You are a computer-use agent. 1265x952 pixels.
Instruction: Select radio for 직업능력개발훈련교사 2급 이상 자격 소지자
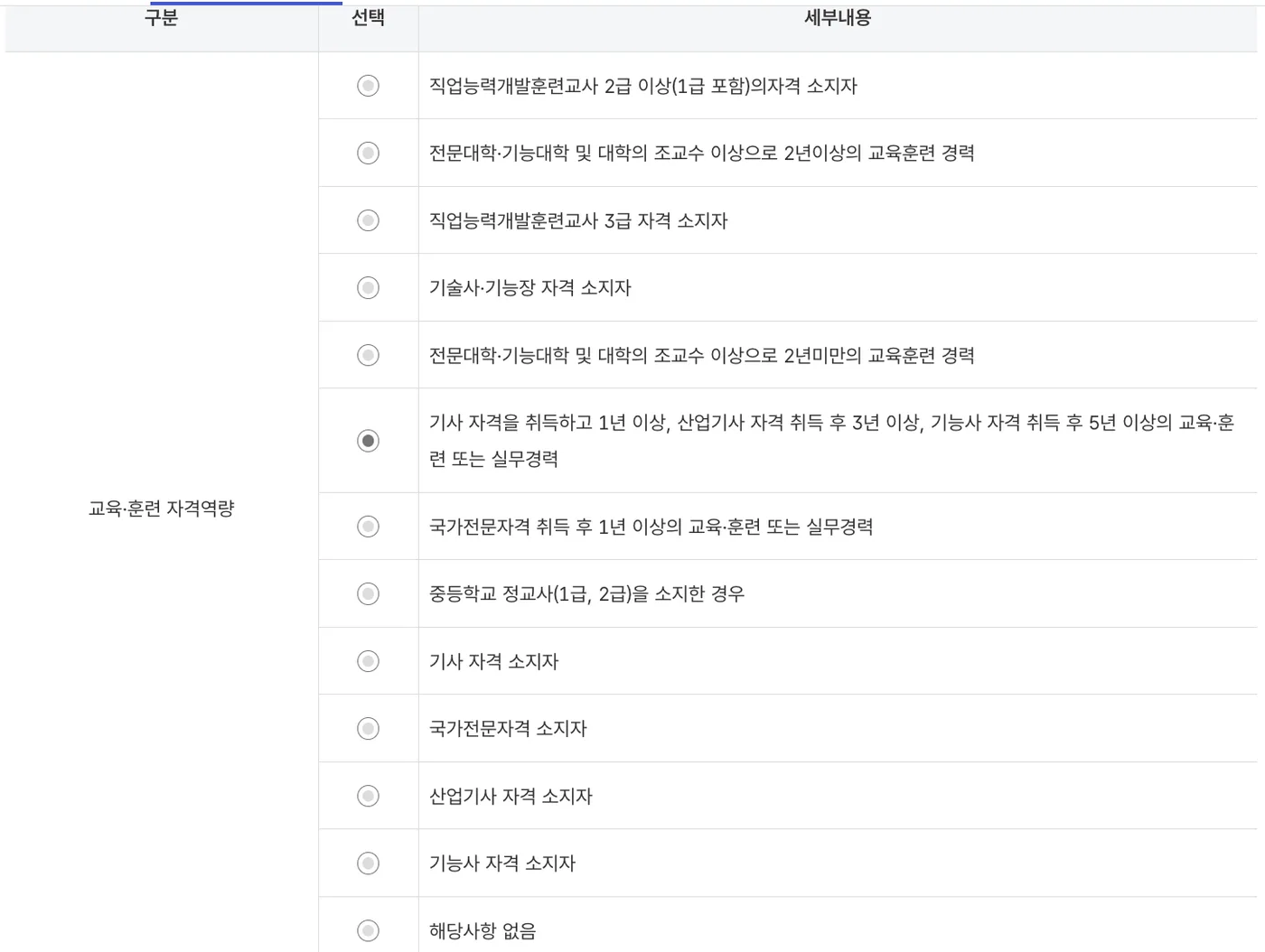(368, 86)
